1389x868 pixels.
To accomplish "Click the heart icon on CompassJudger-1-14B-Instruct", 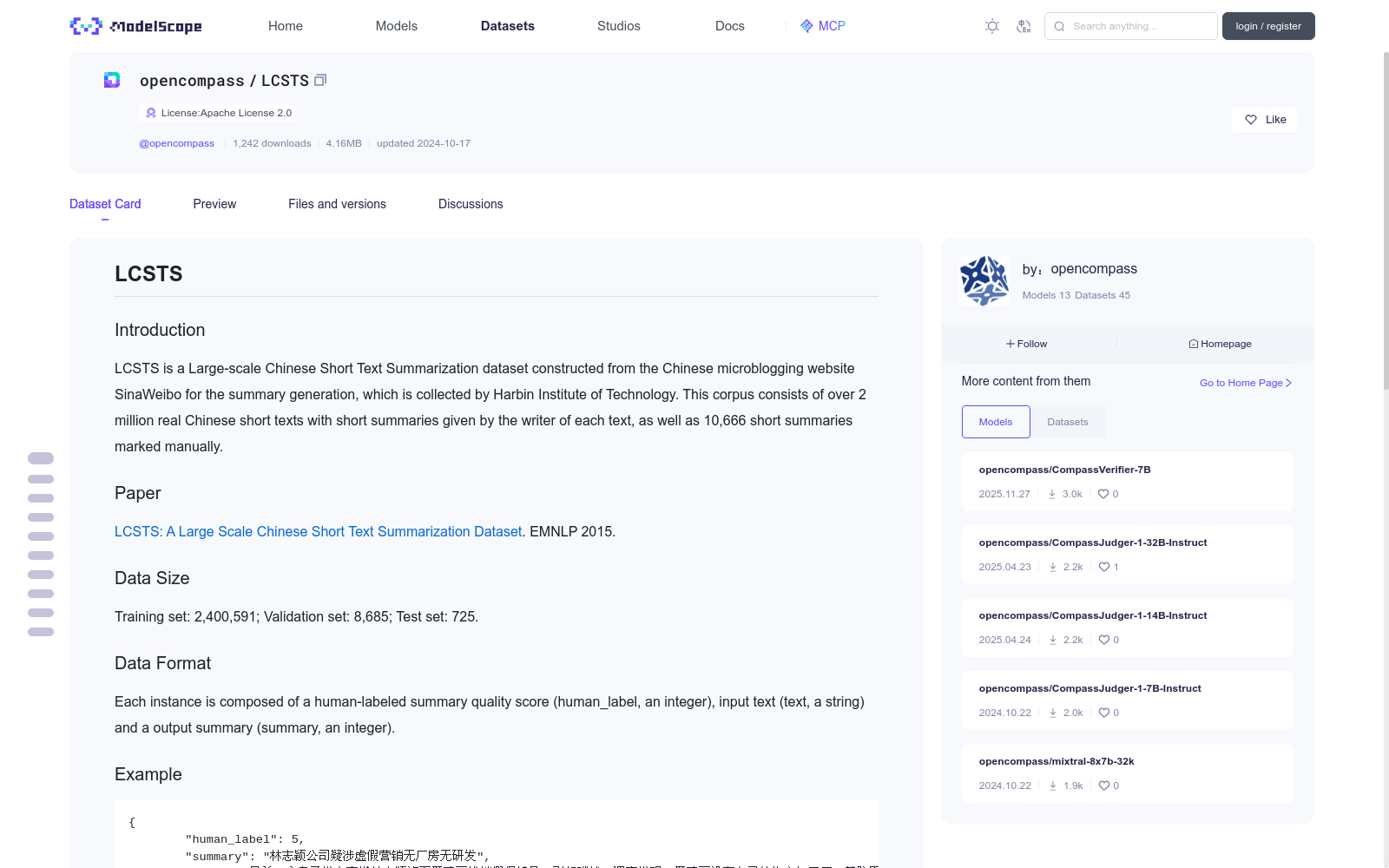I will point(1104,640).
